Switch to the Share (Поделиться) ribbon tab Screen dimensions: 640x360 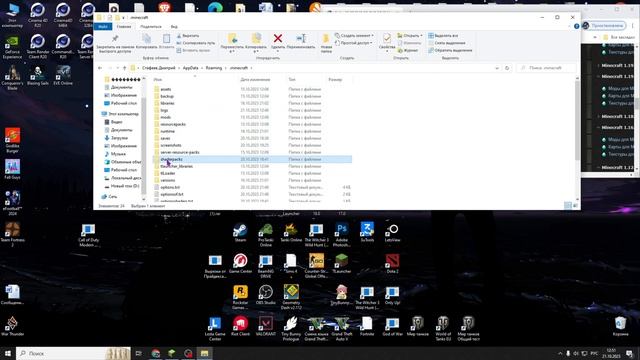tap(151, 27)
